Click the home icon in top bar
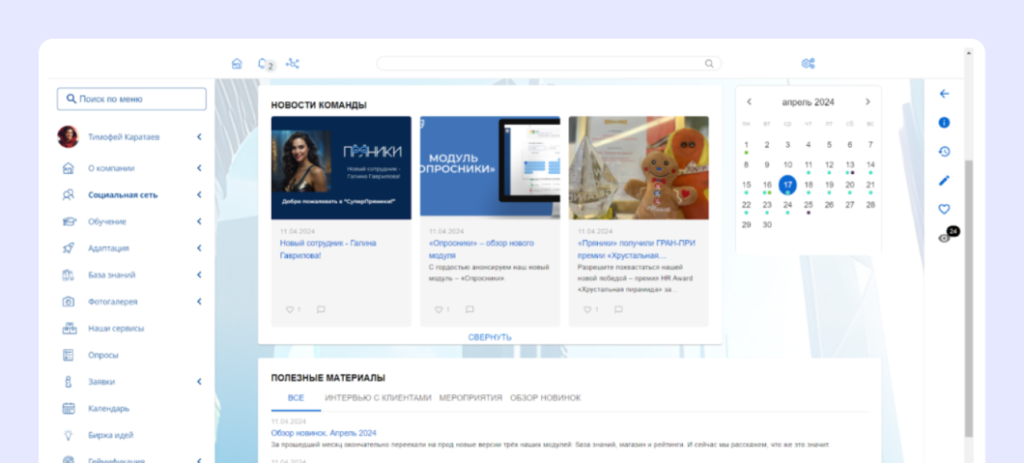This screenshot has width=1024, height=463. tap(237, 63)
